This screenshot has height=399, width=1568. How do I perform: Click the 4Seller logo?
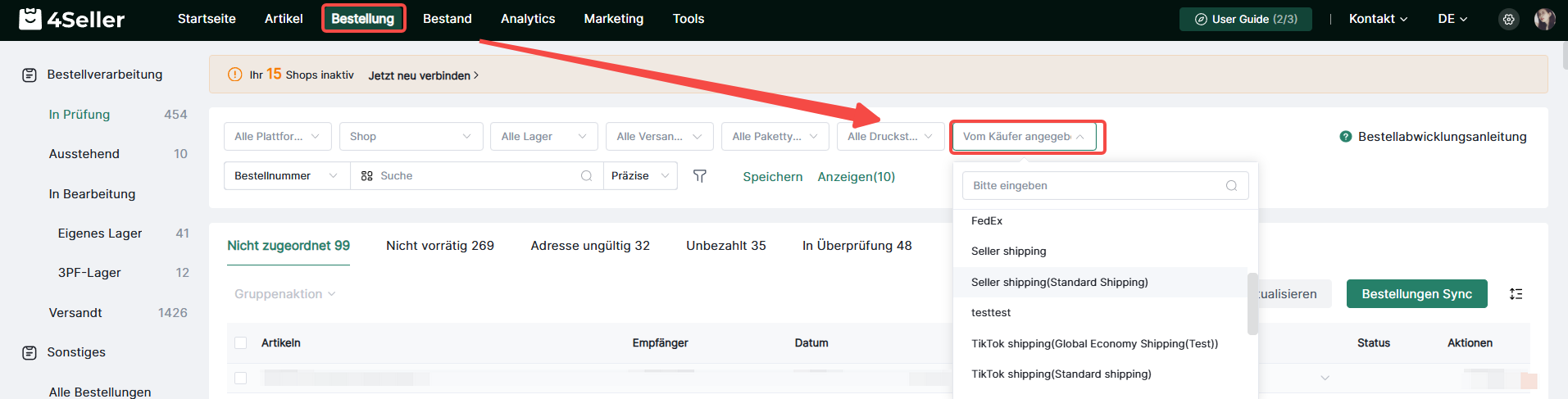(x=72, y=19)
